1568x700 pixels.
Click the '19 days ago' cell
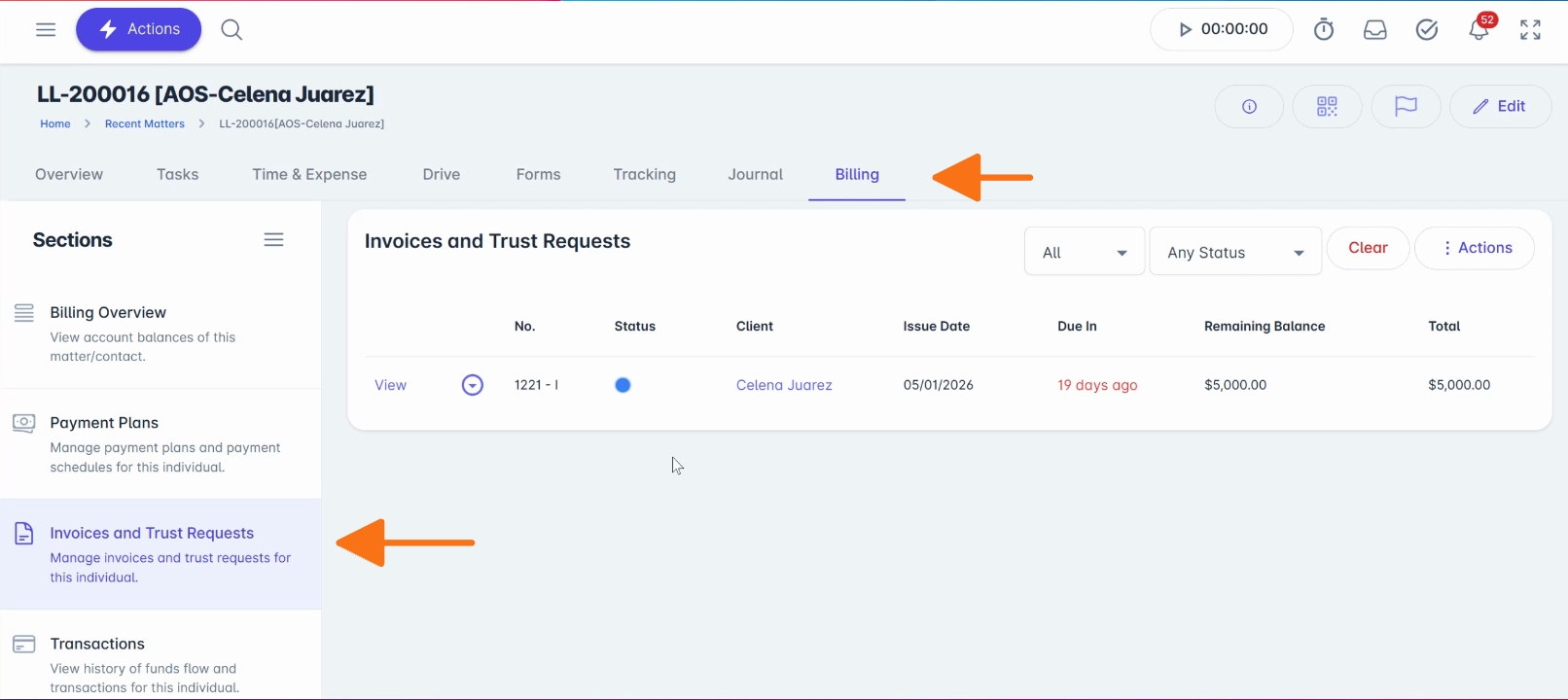[x=1097, y=385]
